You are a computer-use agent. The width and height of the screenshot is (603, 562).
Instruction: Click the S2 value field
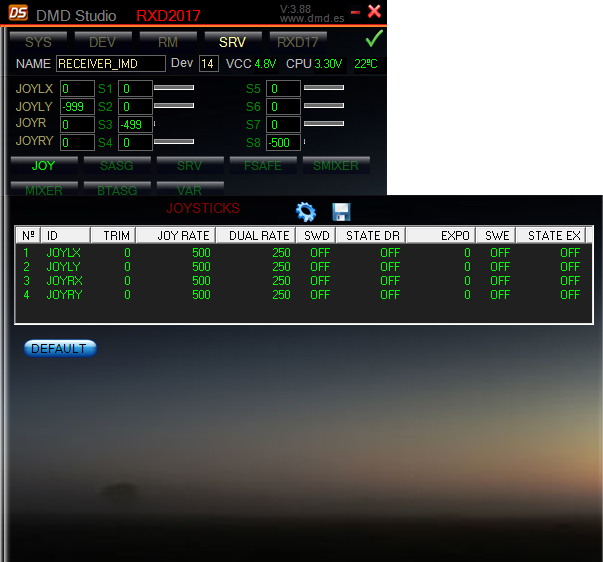click(x=135, y=107)
